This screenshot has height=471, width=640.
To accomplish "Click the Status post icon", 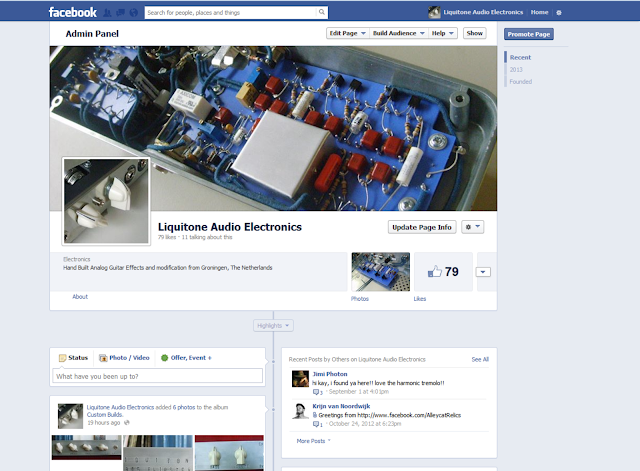I will (x=62, y=358).
